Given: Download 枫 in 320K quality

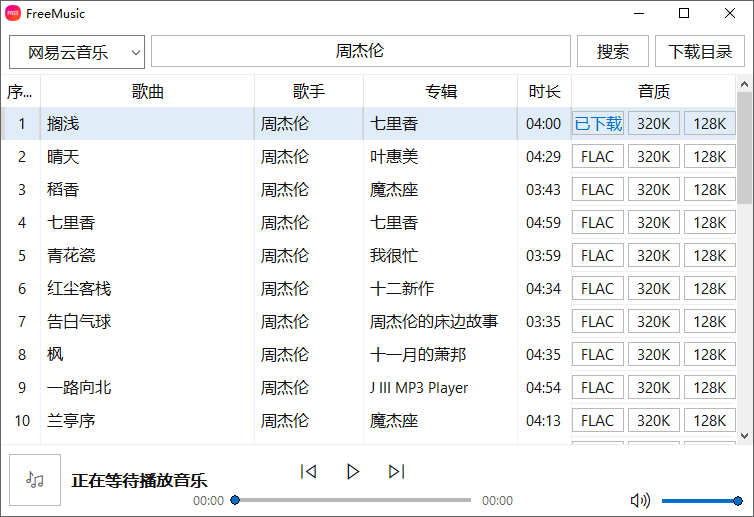Looking at the screenshot, I should tap(653, 354).
